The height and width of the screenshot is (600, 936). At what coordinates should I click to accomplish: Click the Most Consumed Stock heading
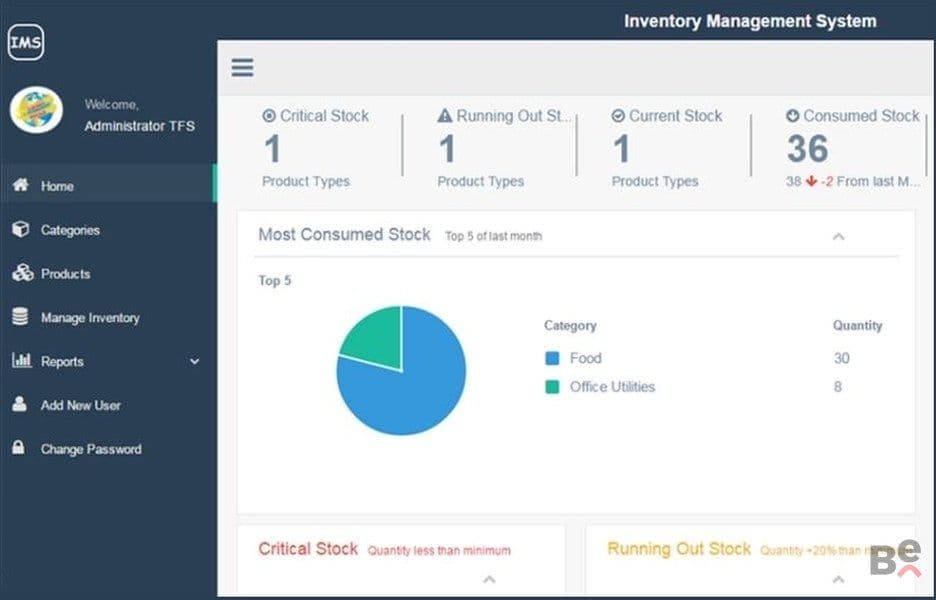(x=344, y=235)
